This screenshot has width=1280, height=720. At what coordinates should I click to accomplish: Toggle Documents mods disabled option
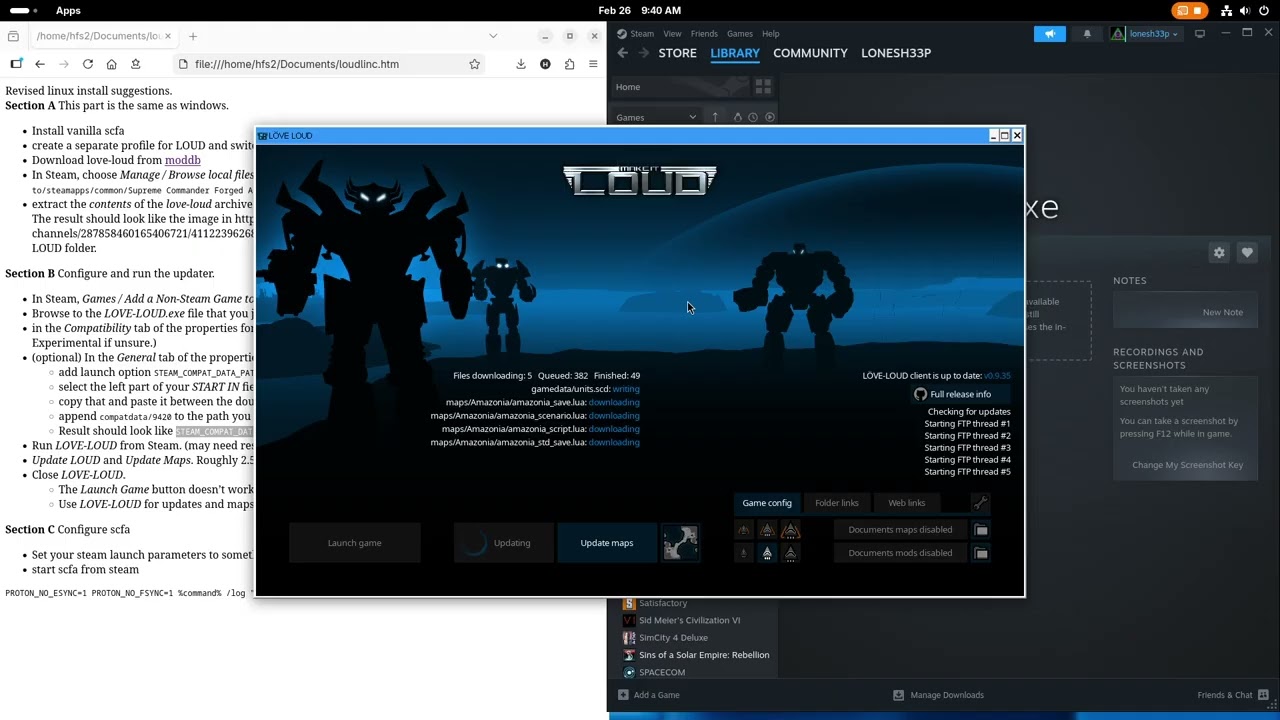900,553
